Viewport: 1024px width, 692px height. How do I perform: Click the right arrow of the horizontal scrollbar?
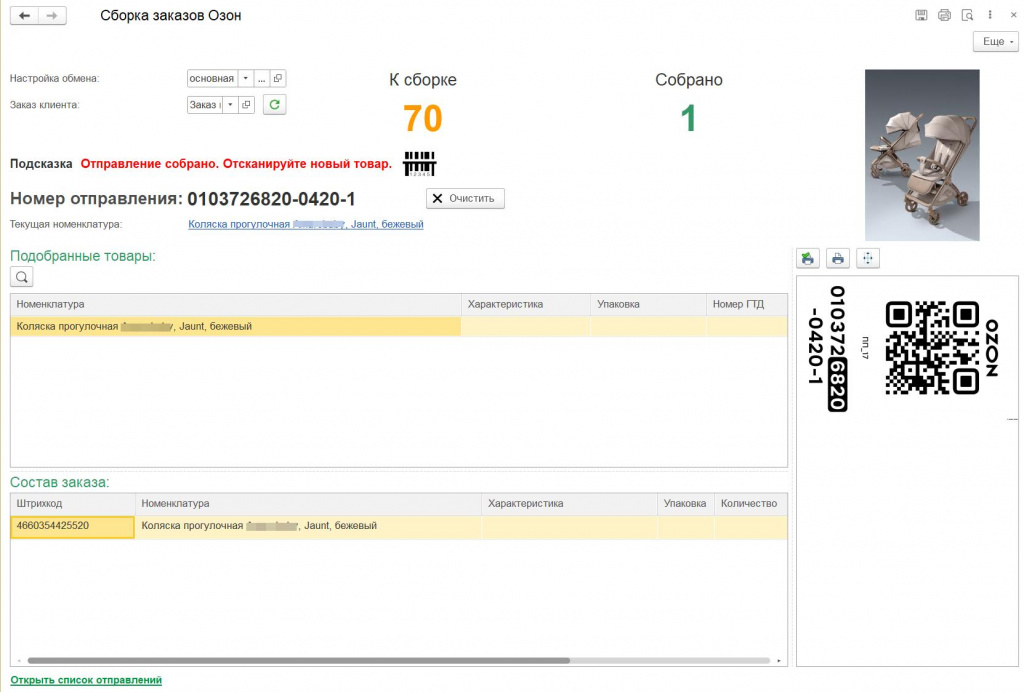(x=778, y=661)
